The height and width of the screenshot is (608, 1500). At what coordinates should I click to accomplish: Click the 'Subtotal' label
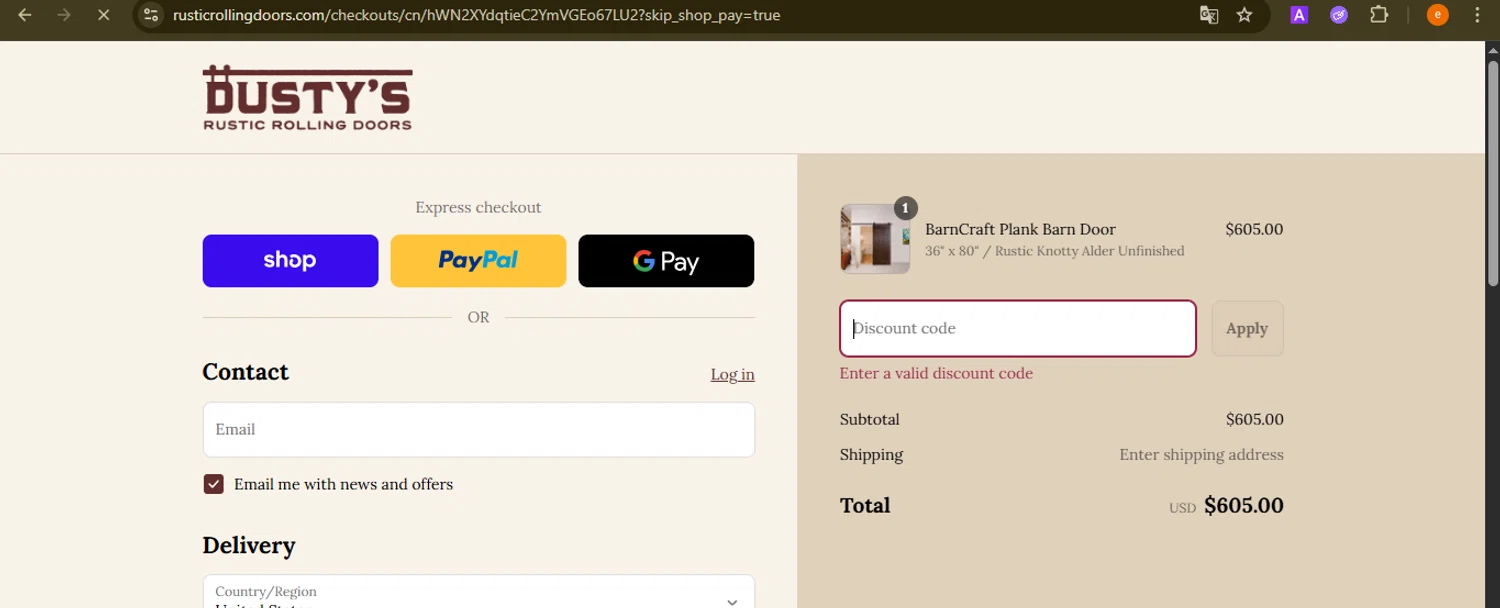click(869, 419)
